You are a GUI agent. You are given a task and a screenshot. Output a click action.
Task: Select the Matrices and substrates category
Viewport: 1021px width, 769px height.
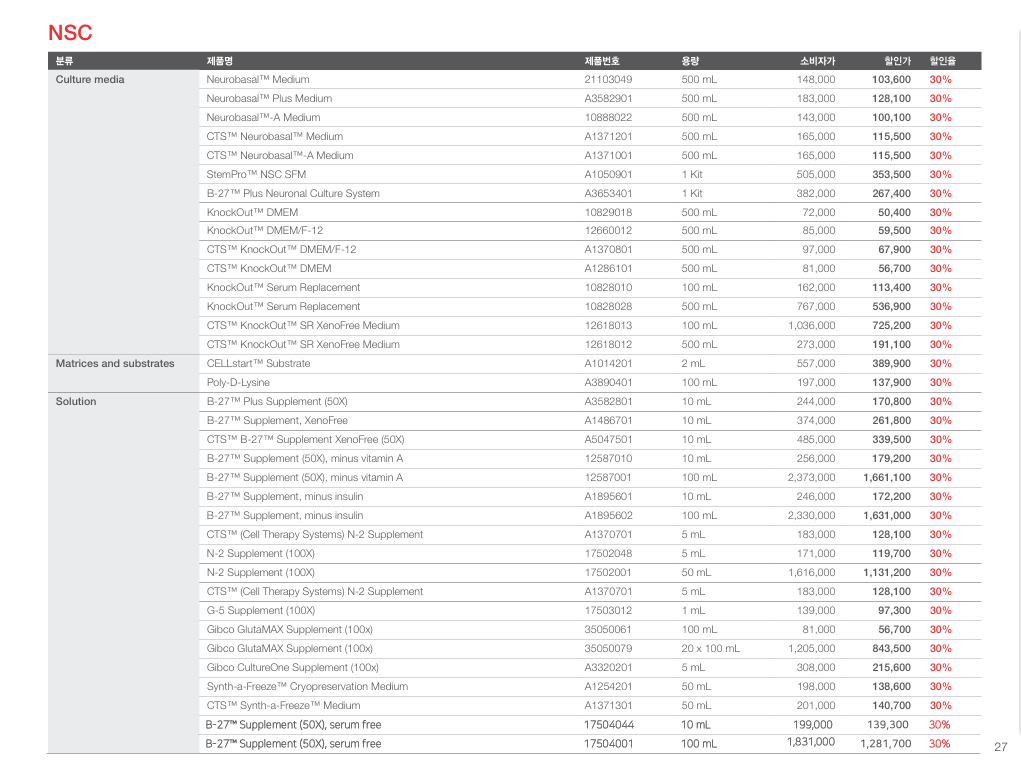coord(115,364)
